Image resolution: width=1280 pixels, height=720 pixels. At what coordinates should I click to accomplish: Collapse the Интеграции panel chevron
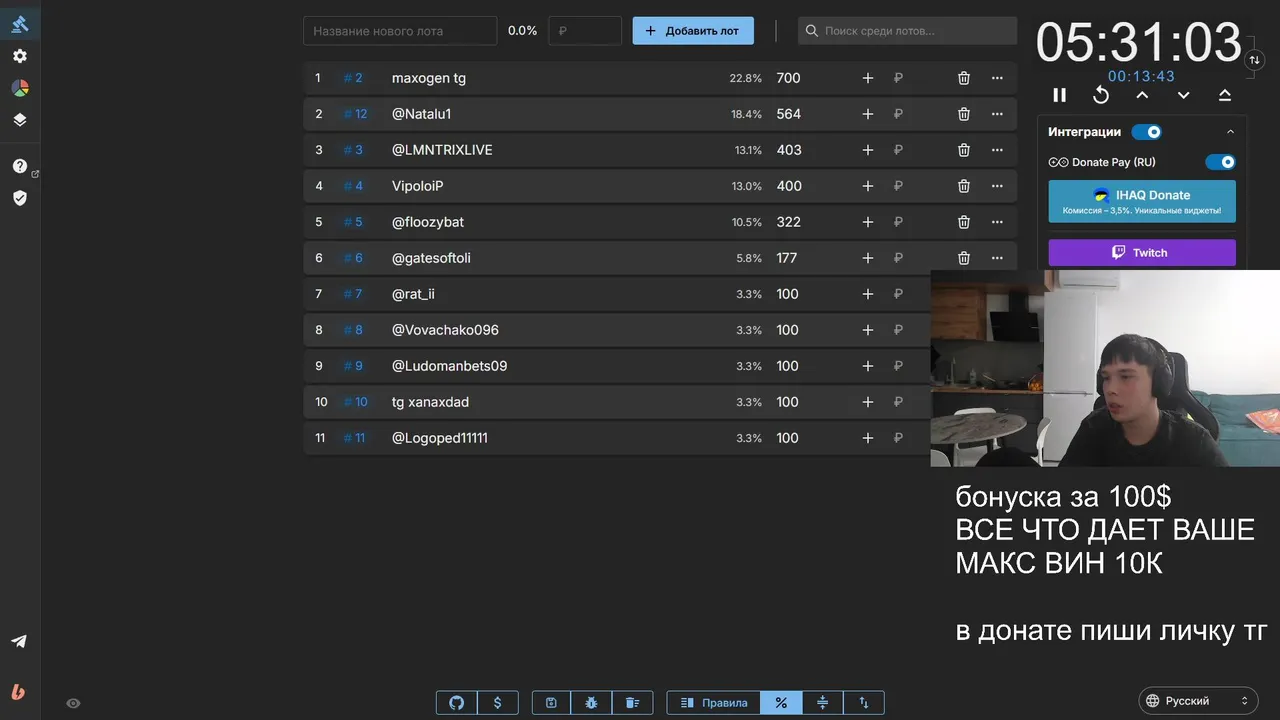point(1230,132)
